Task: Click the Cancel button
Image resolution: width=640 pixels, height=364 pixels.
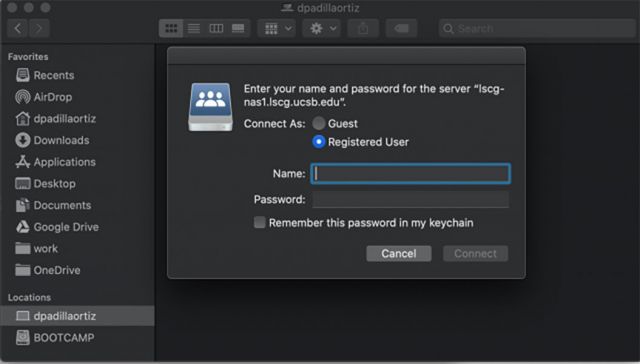Action: pyautogui.click(x=399, y=253)
